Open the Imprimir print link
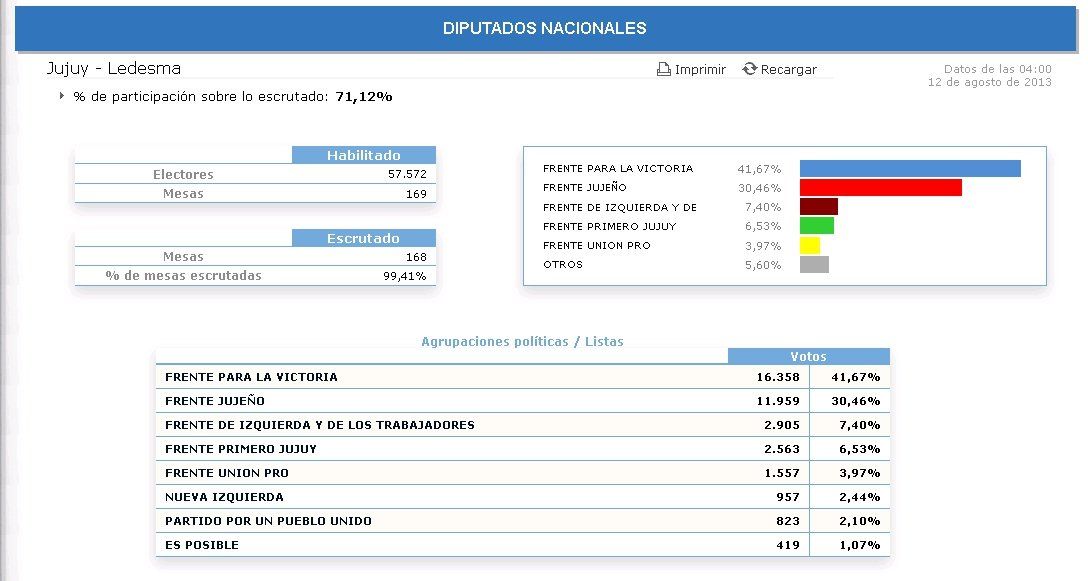This screenshot has height=581, width=1088. 700,70
